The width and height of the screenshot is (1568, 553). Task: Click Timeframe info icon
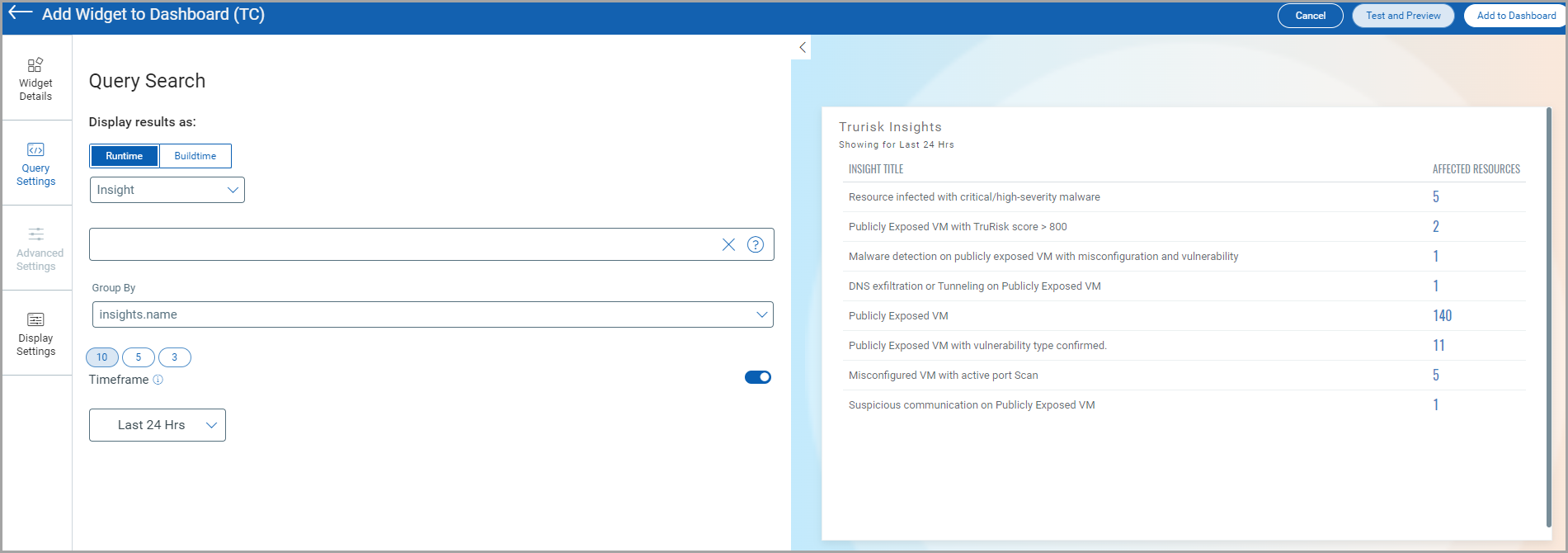[158, 380]
